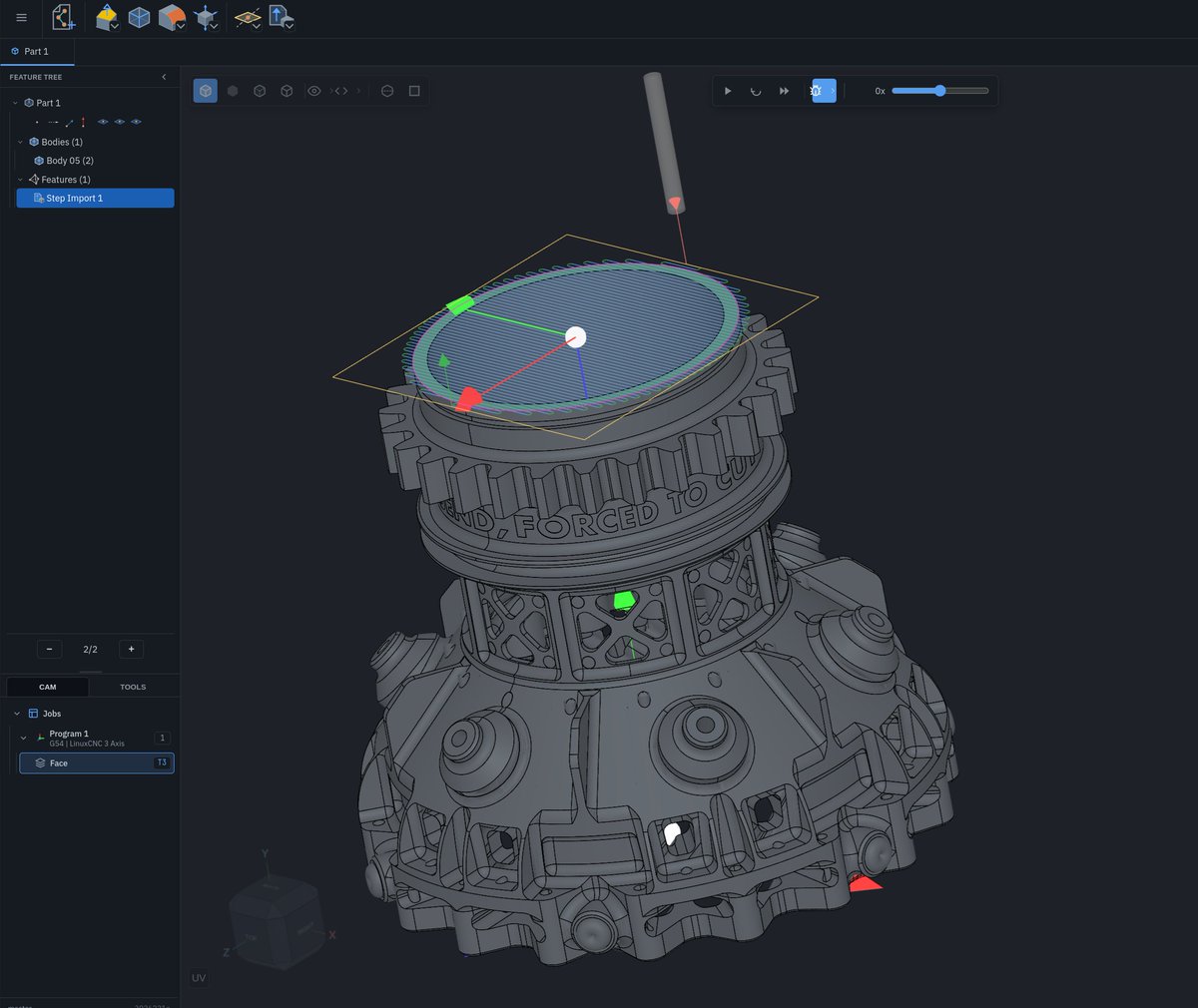Image resolution: width=1198 pixels, height=1008 pixels.
Task: Click the UV label button
Action: click(199, 978)
